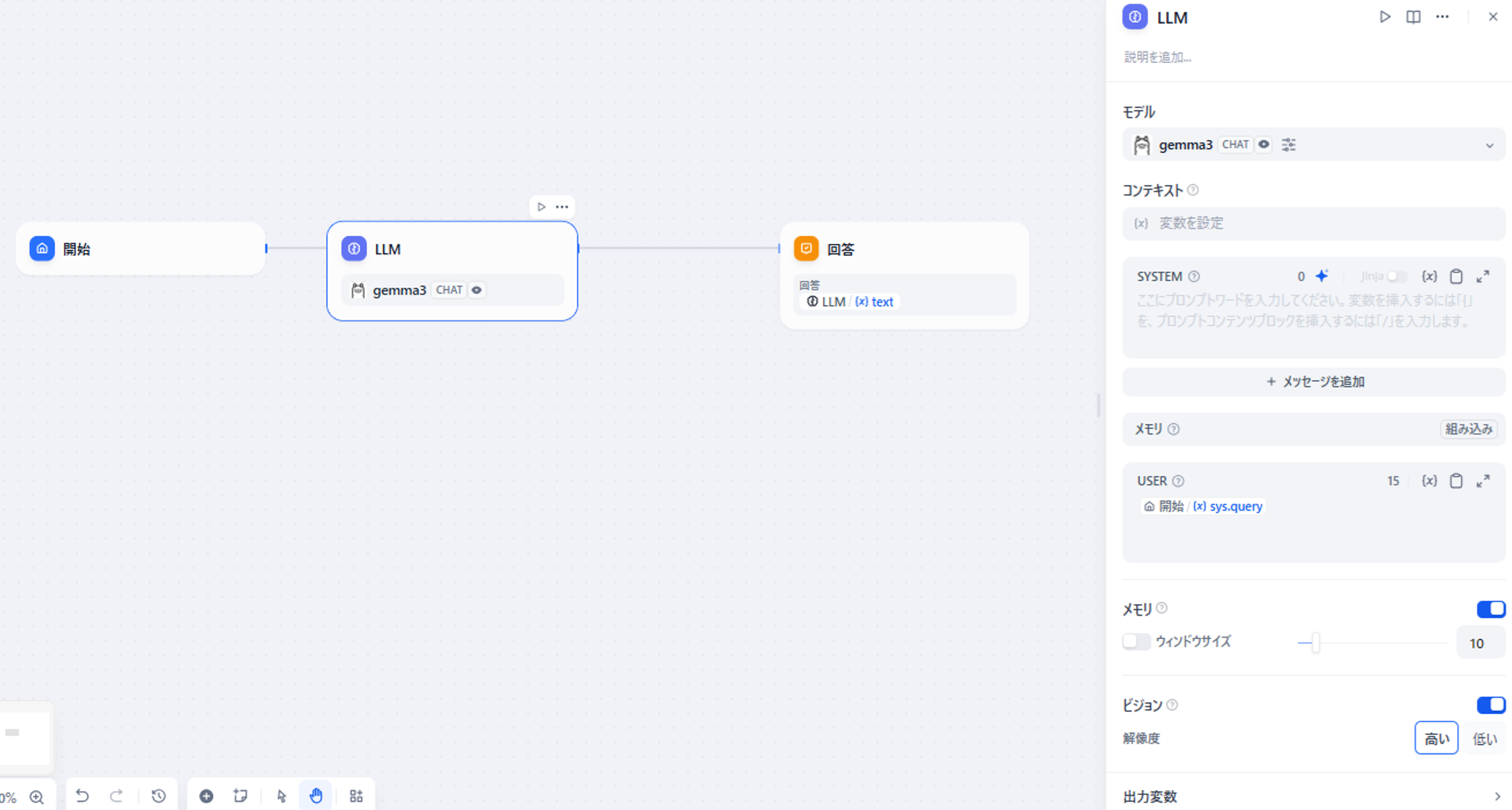The height and width of the screenshot is (810, 1512).
Task: Click メッセージを追加 button
Action: pyautogui.click(x=1314, y=382)
